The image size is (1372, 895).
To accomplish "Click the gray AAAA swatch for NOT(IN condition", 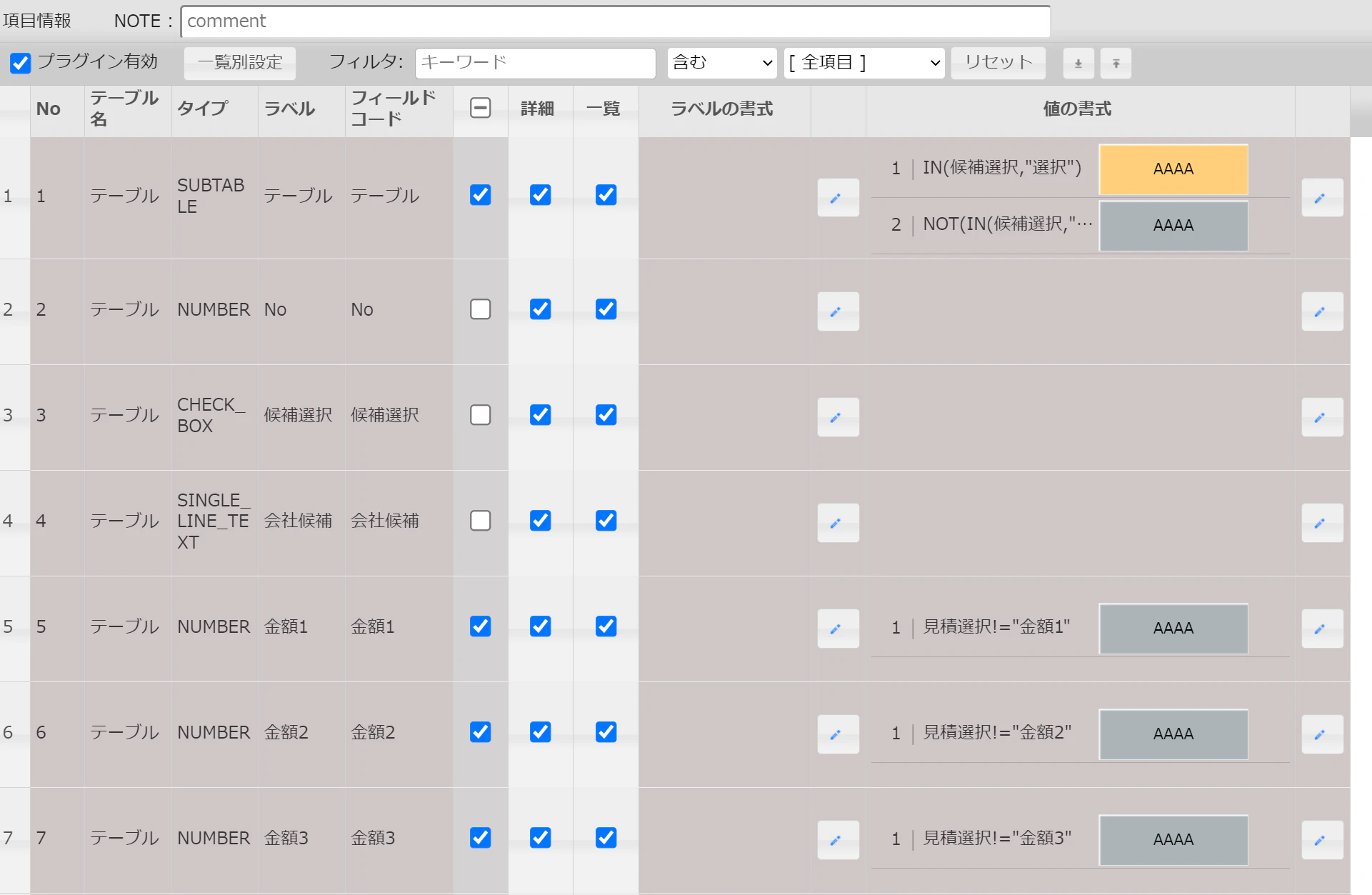I will pos(1173,226).
